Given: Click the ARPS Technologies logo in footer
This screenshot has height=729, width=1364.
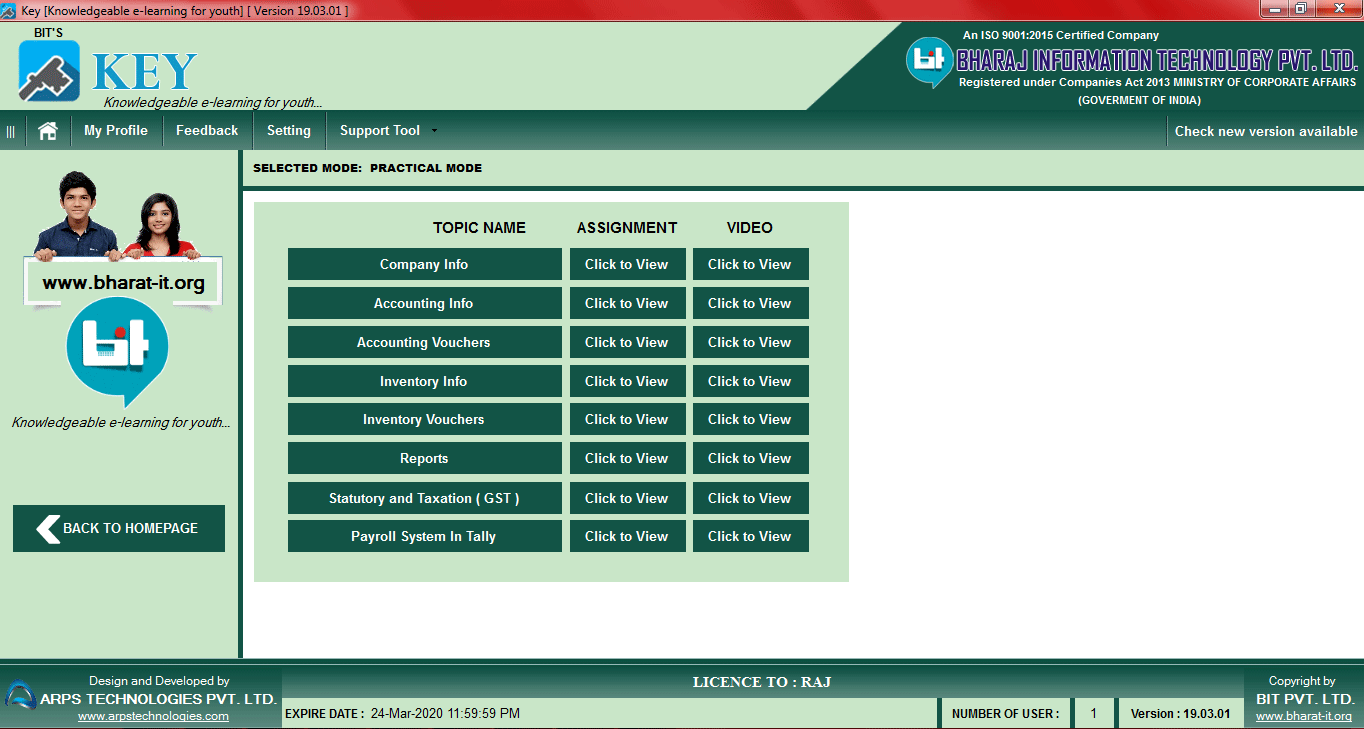Looking at the screenshot, I should click(20, 695).
